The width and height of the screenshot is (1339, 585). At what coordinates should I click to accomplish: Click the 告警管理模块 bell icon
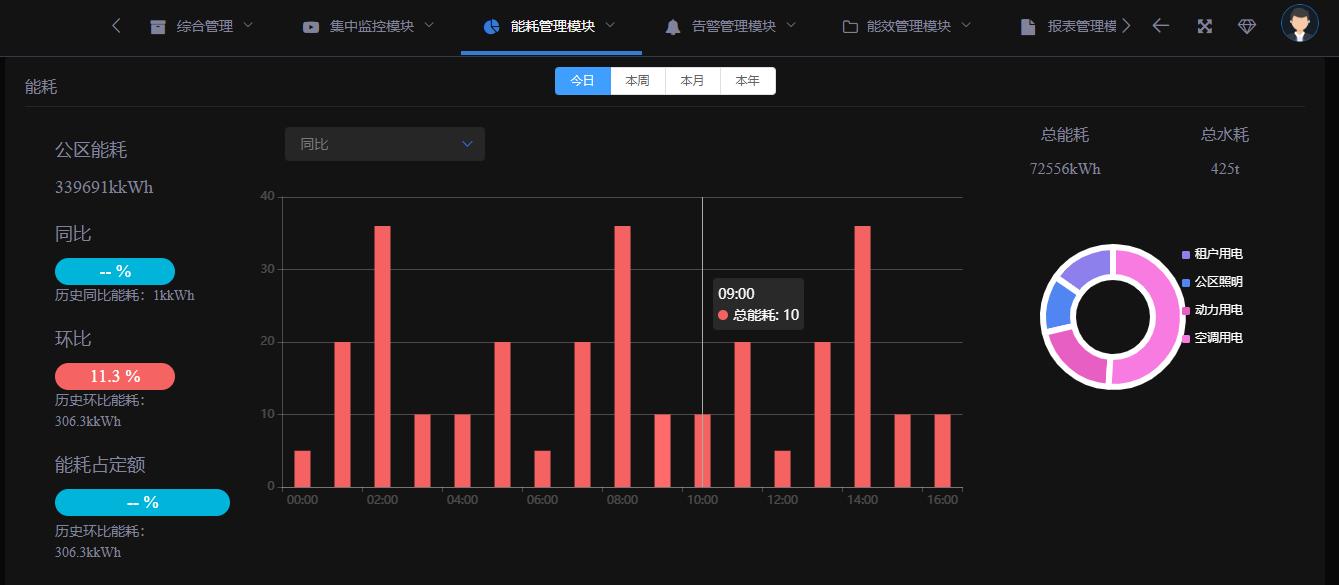pos(673,27)
